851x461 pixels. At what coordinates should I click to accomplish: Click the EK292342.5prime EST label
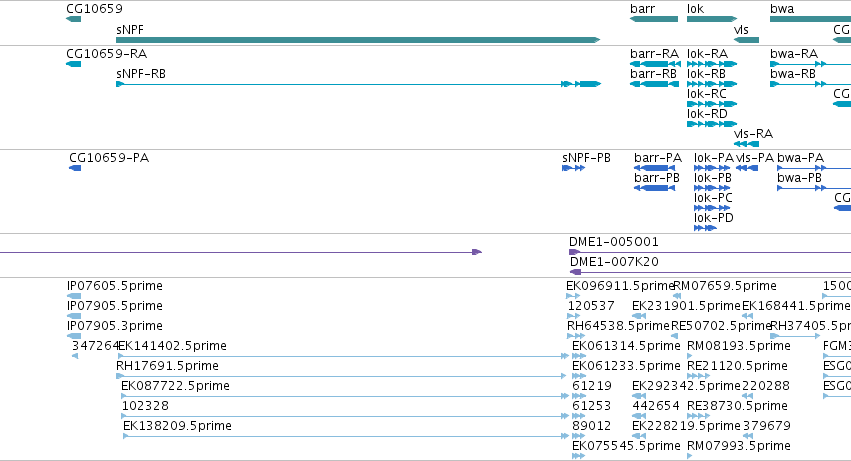(x=686, y=387)
